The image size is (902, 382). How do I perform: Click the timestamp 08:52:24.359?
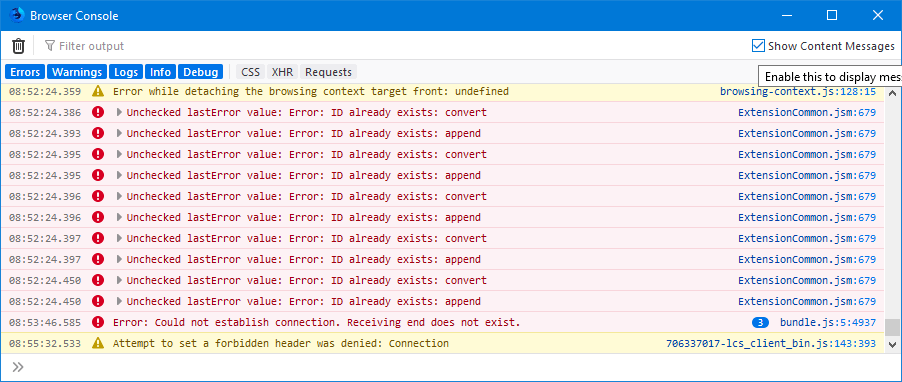pos(45,91)
